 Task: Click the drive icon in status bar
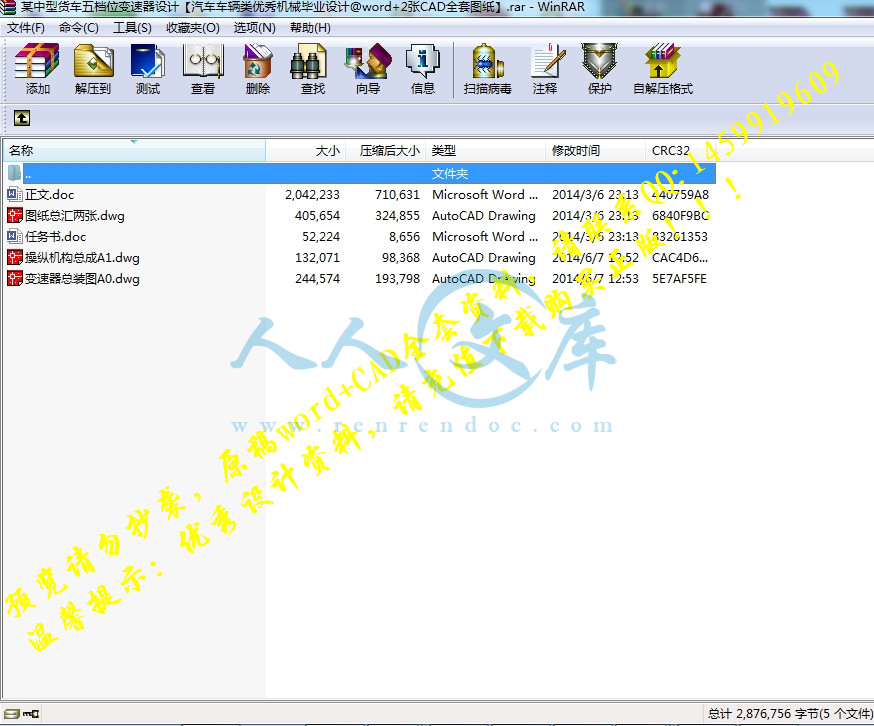[11, 713]
